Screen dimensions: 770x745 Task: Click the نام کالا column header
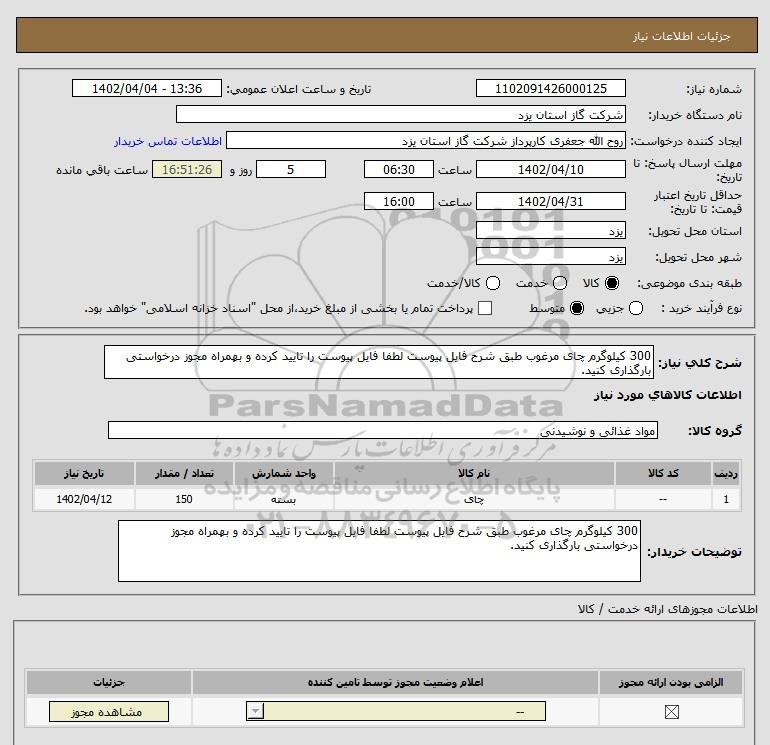click(x=474, y=473)
